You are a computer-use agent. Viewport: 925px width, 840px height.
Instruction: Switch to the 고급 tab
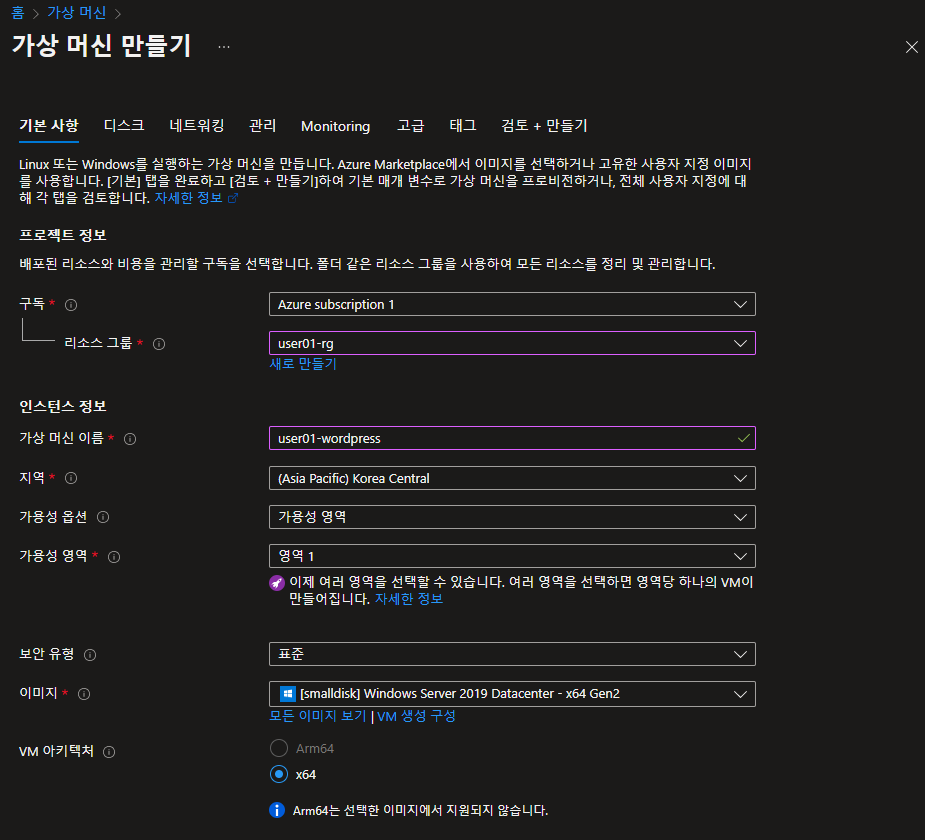pos(411,126)
